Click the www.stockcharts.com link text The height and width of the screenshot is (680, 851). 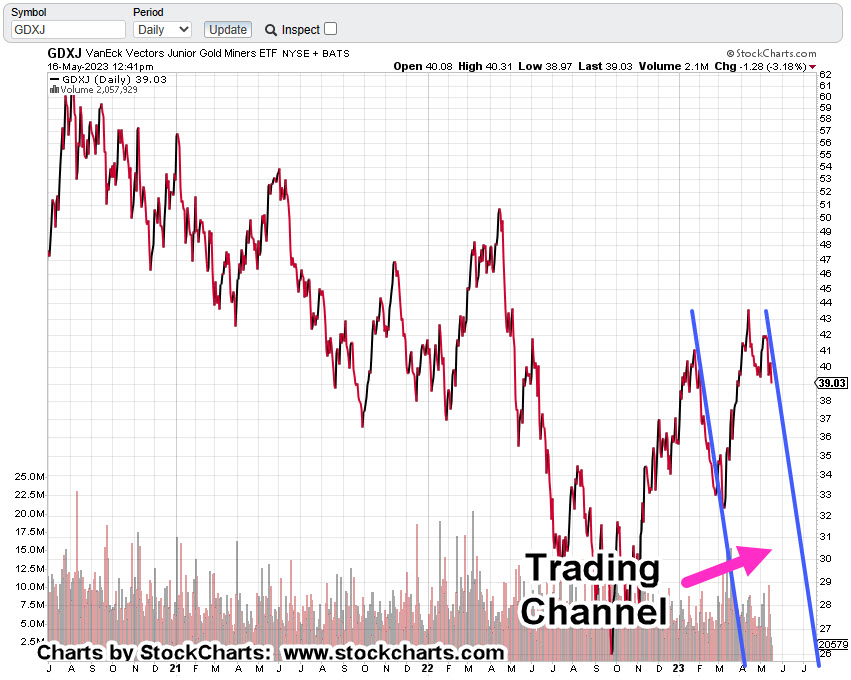(393, 653)
